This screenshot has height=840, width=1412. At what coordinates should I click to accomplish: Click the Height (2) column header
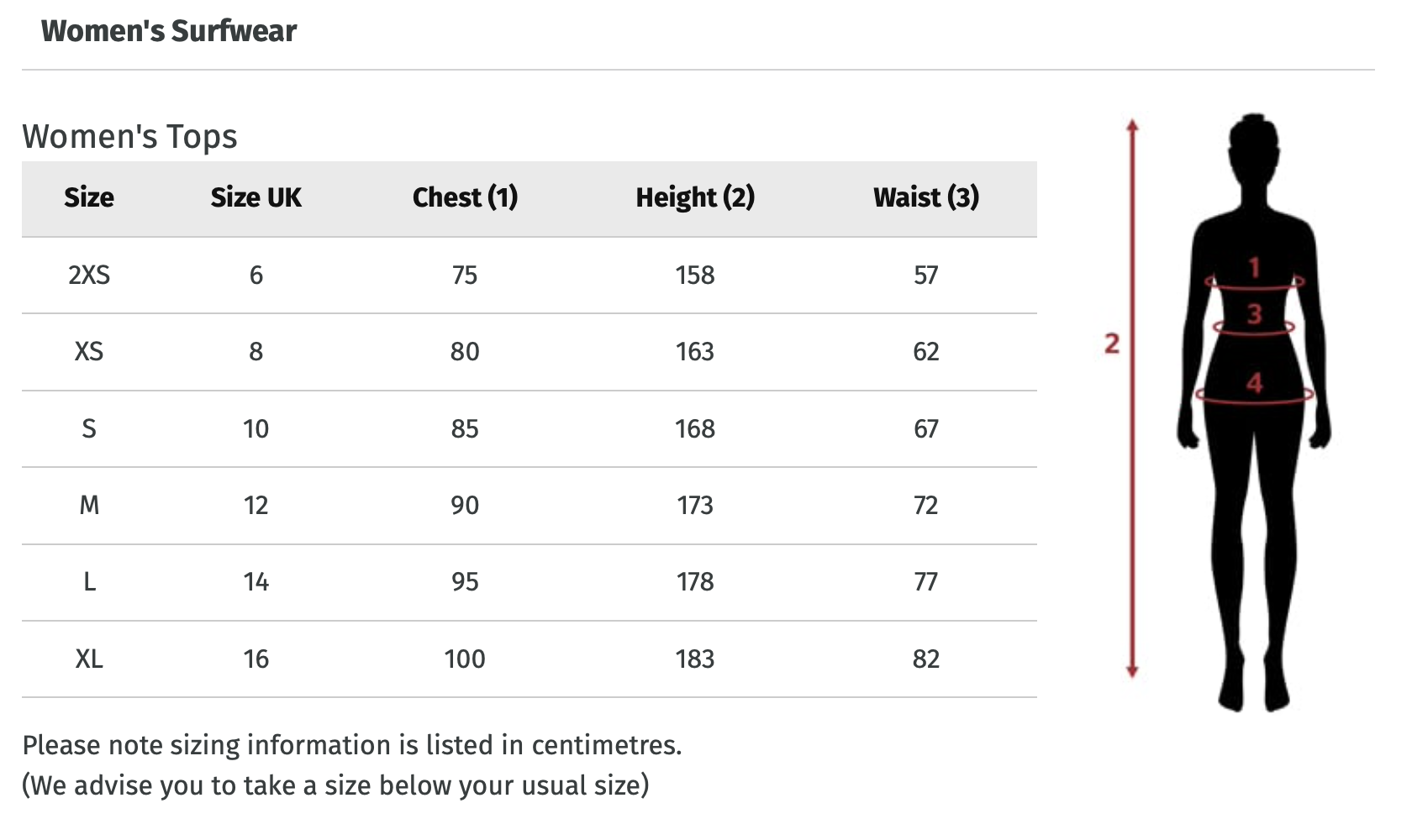tap(695, 197)
